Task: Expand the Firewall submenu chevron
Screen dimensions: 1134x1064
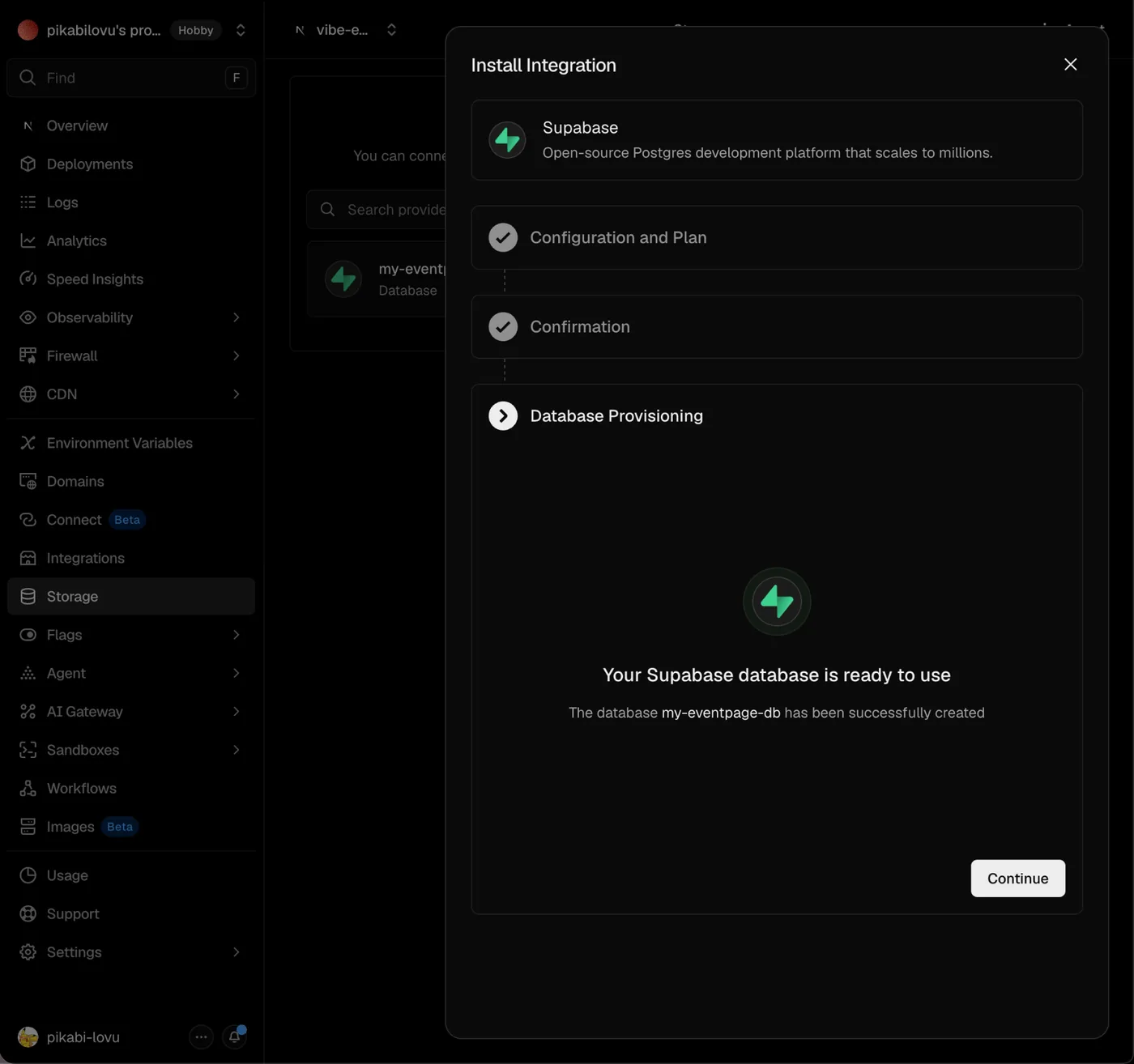Action: pyautogui.click(x=237, y=355)
